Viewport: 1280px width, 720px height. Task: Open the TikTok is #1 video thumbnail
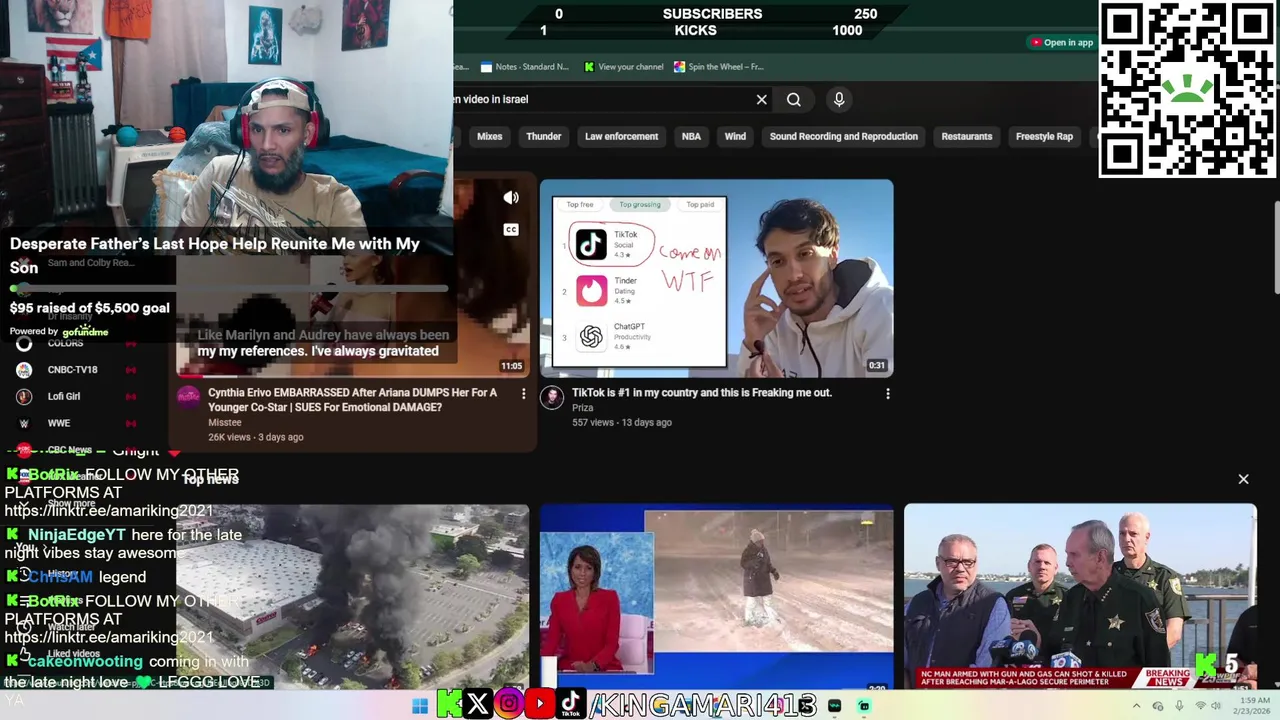pyautogui.click(x=716, y=279)
